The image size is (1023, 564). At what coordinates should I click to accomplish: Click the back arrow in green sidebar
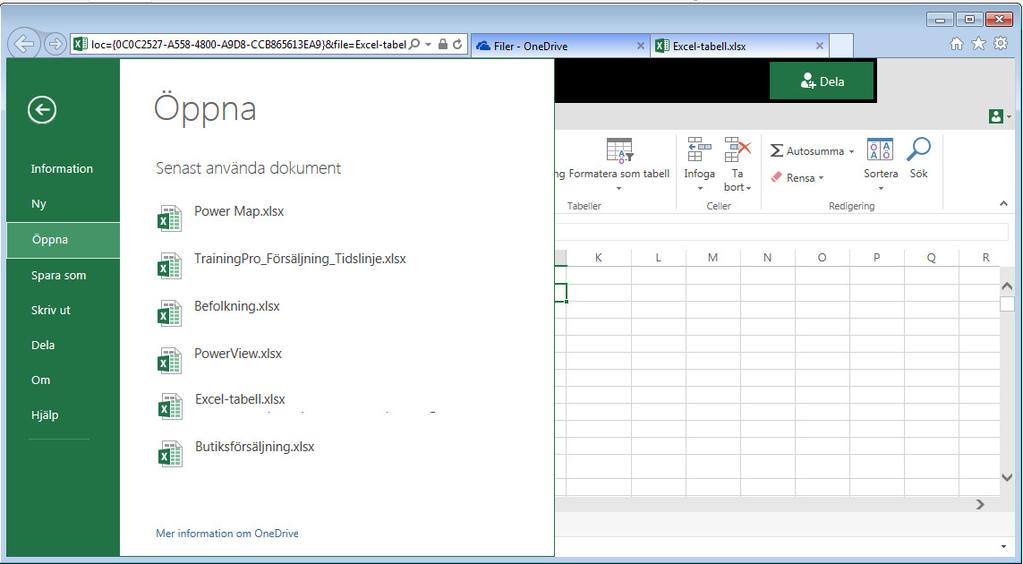(42, 110)
